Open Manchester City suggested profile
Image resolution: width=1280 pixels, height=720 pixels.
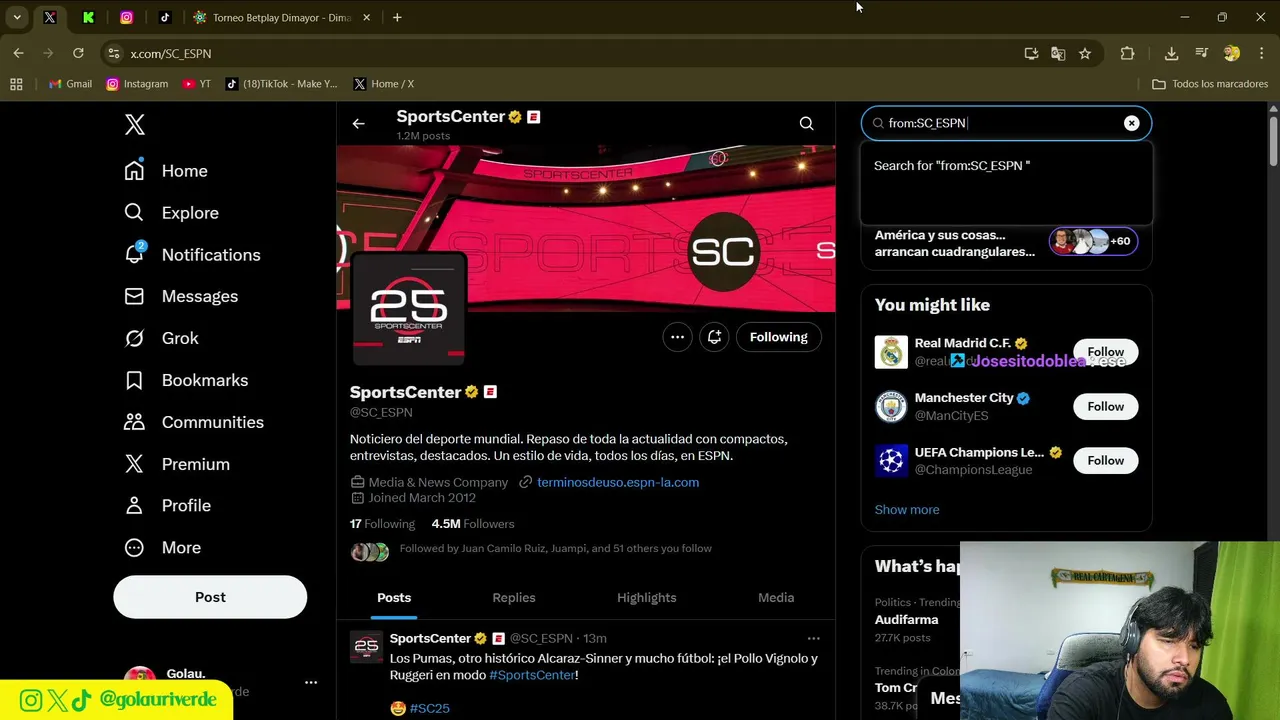(x=964, y=398)
